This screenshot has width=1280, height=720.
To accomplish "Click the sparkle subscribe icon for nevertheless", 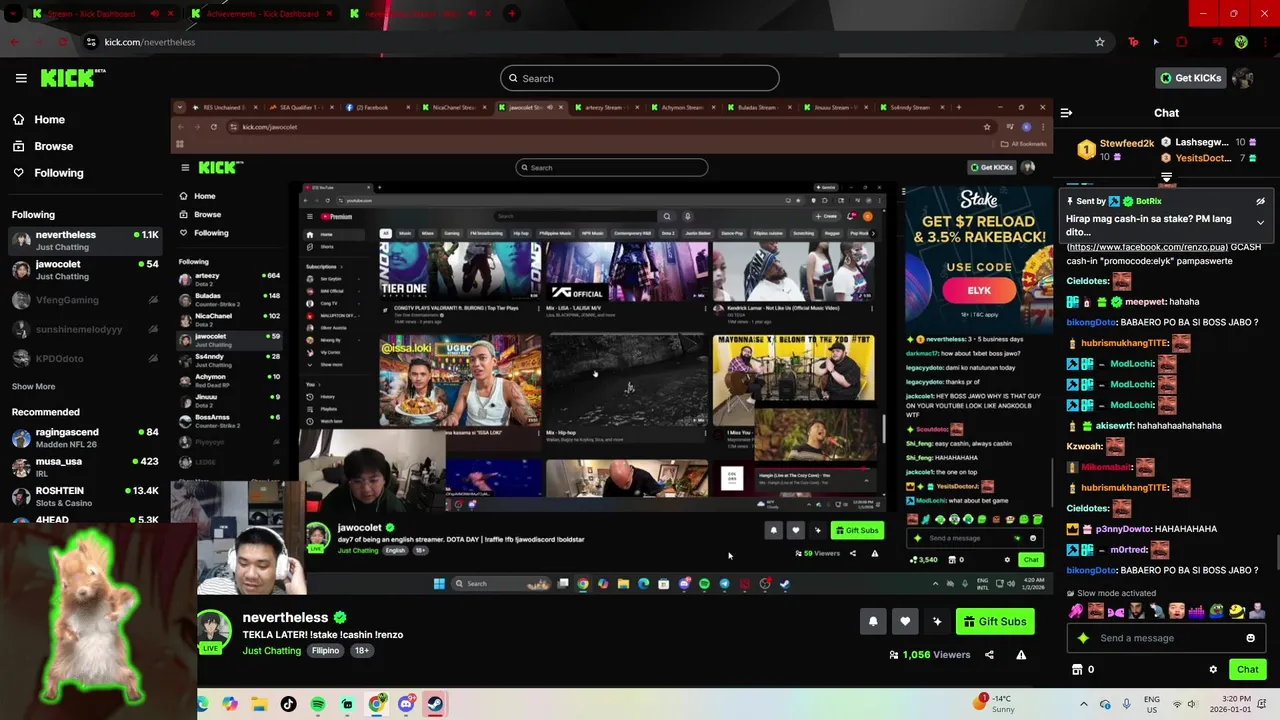I will [x=937, y=621].
